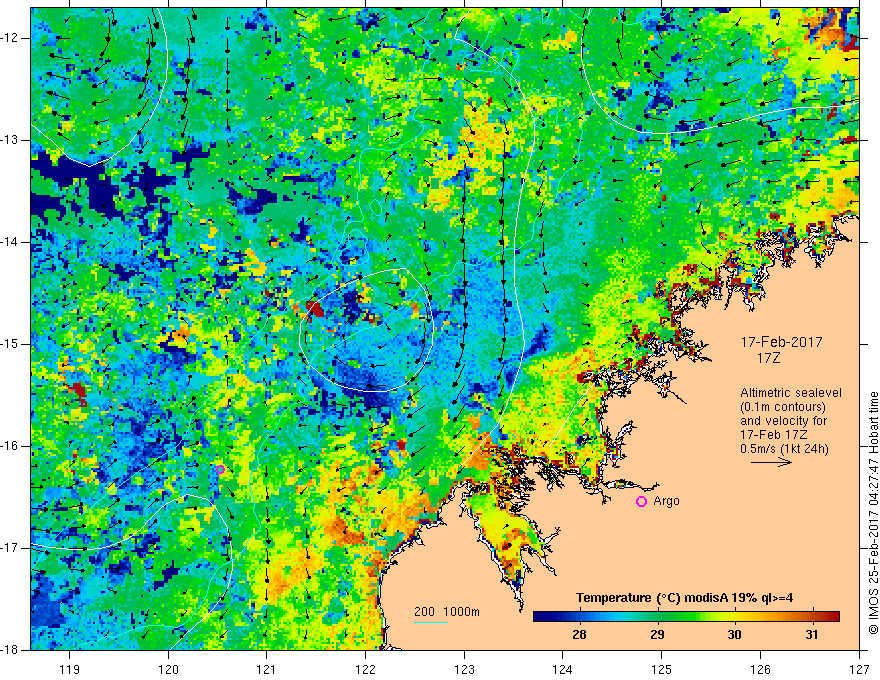Viewport: 880px width, 680px height.
Task: Click the '29' colorbar tick label
Action: coord(657,635)
